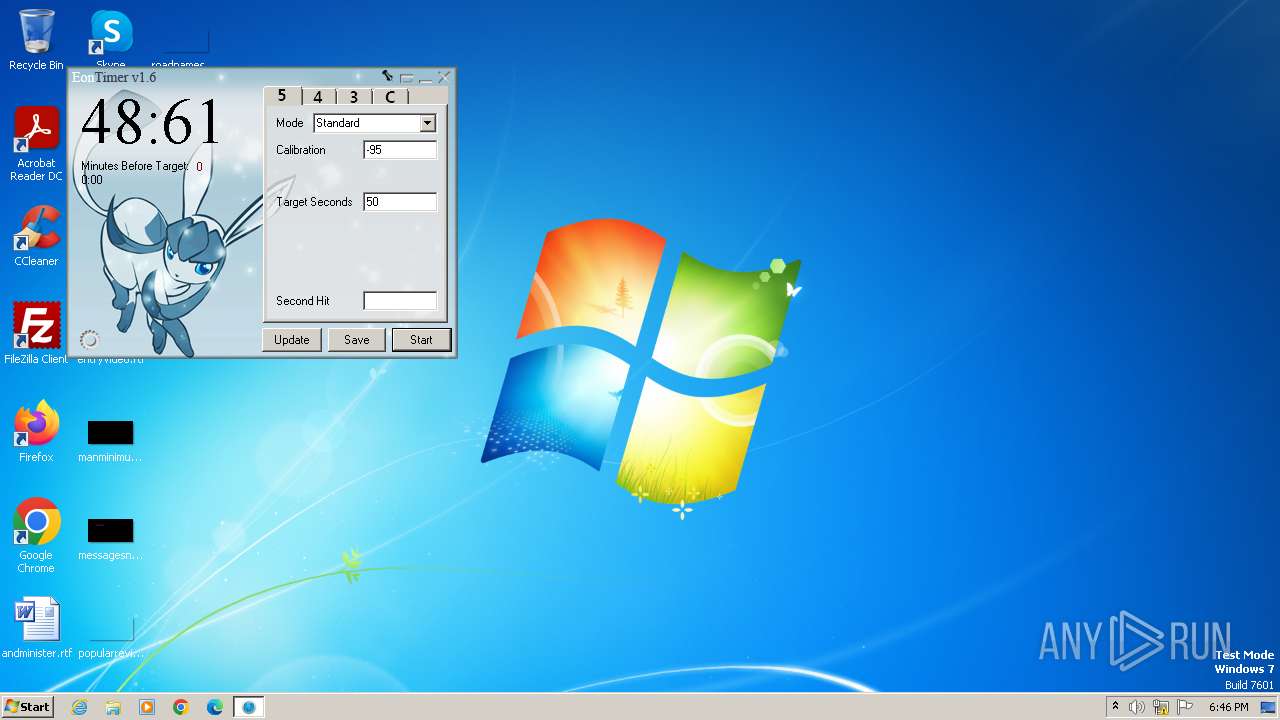Viewport: 1280px width, 720px height.
Task: Open the volume speaker tray icon
Action: coord(1137,707)
